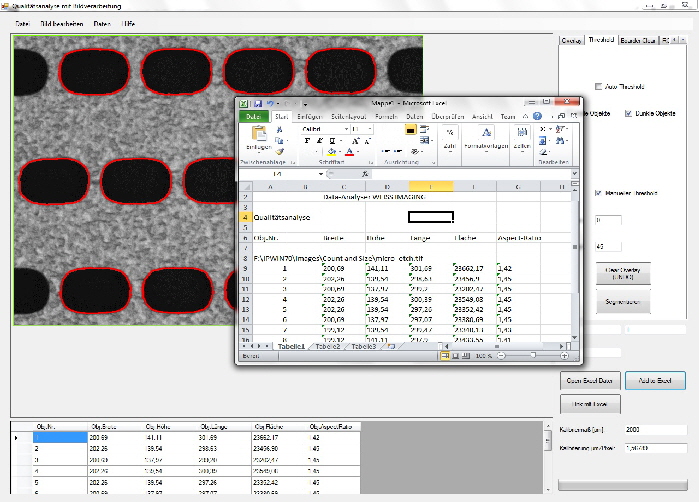Click the orientation text angle icon in Ausrichtung
This screenshot has height=502, width=700.
click(x=415, y=152)
